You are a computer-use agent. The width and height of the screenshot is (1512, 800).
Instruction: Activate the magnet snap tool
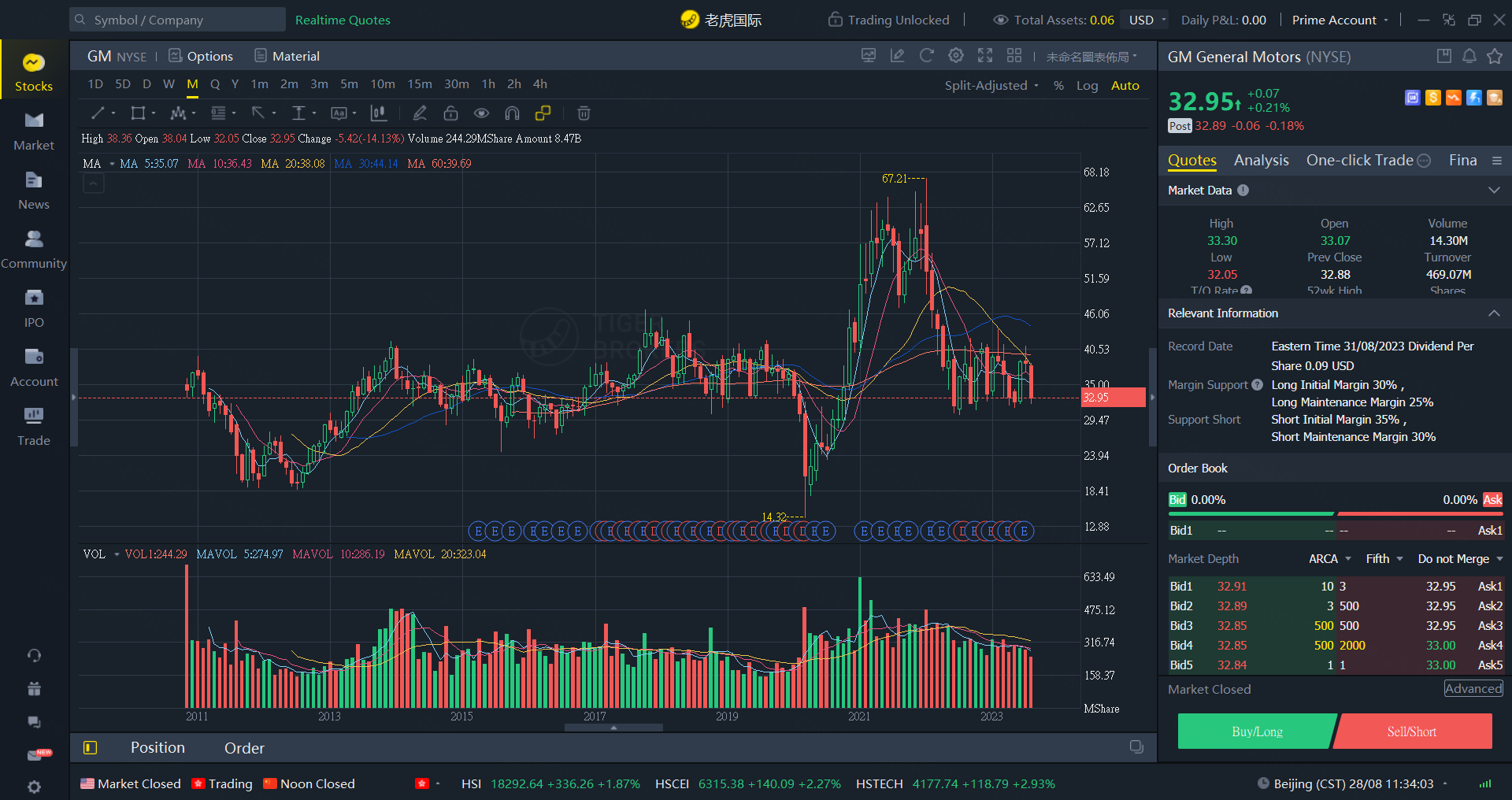tap(512, 113)
